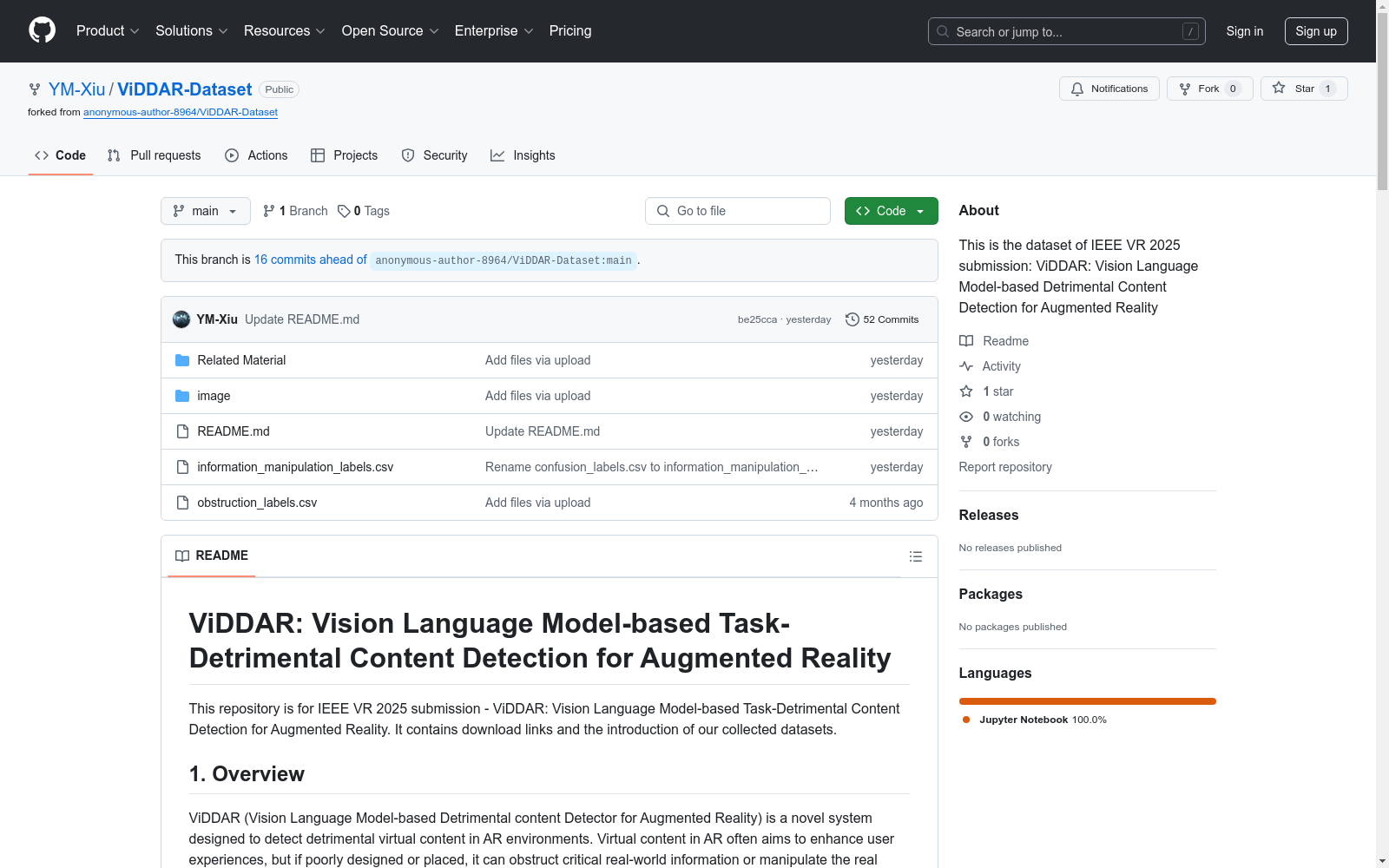
Task: Click the README outline list icon
Action: [x=915, y=556]
